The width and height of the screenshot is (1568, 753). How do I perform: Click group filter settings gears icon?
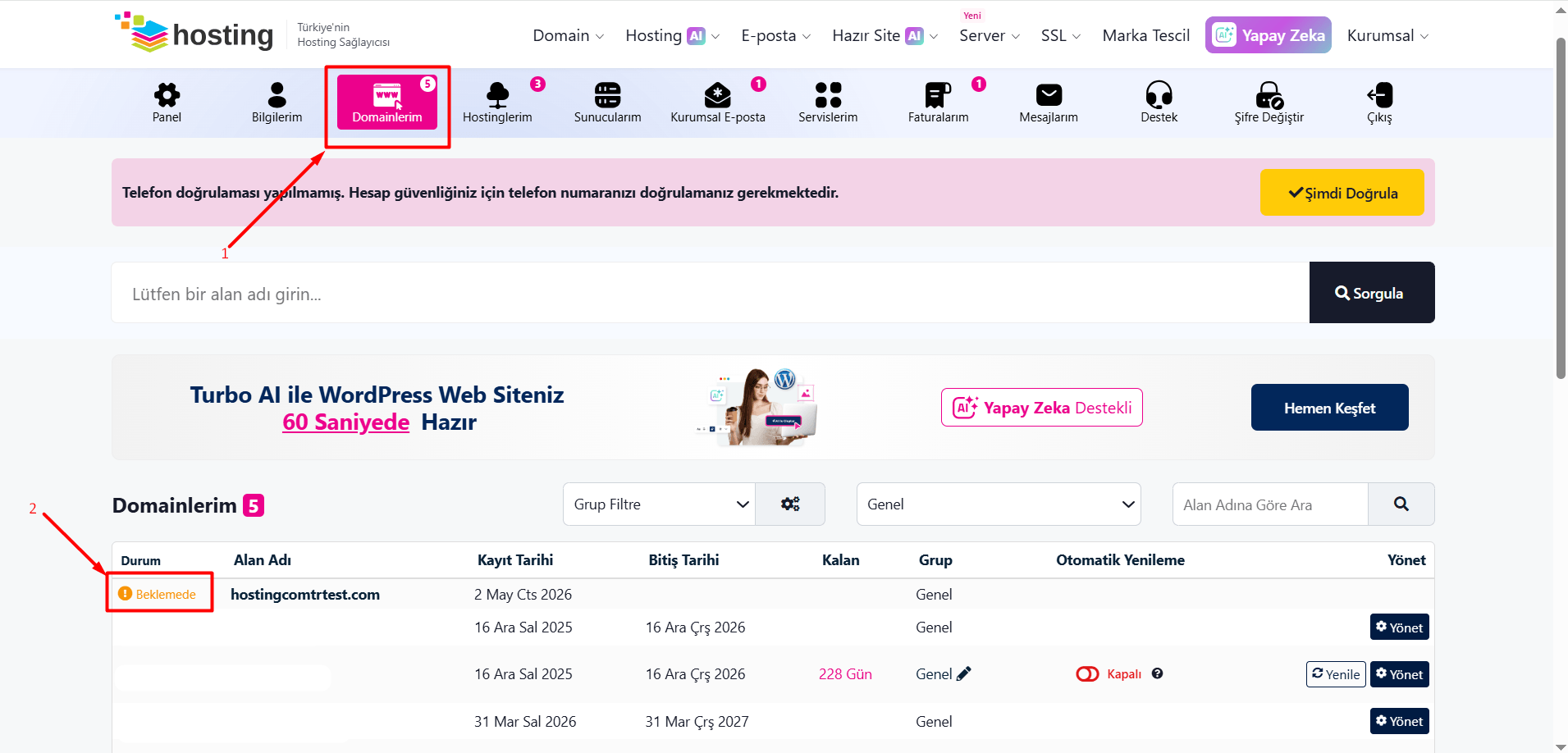(790, 504)
